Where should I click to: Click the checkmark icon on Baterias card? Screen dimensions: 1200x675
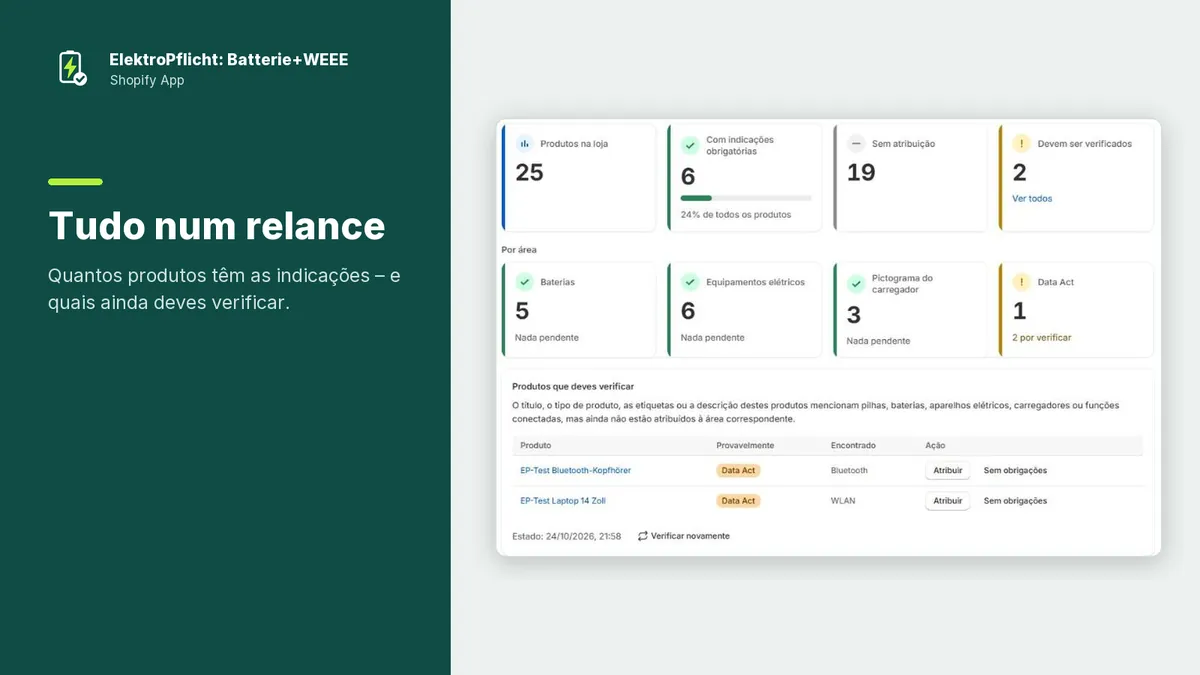click(524, 282)
